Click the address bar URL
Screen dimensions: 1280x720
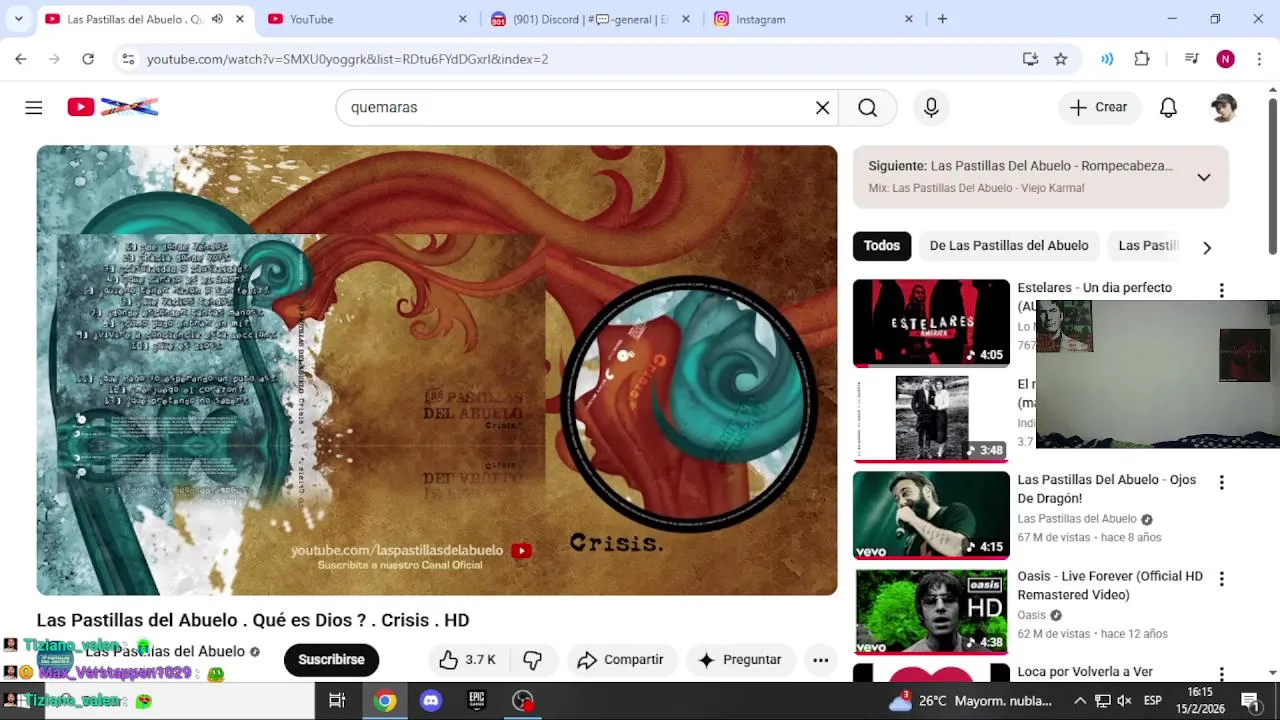347,59
